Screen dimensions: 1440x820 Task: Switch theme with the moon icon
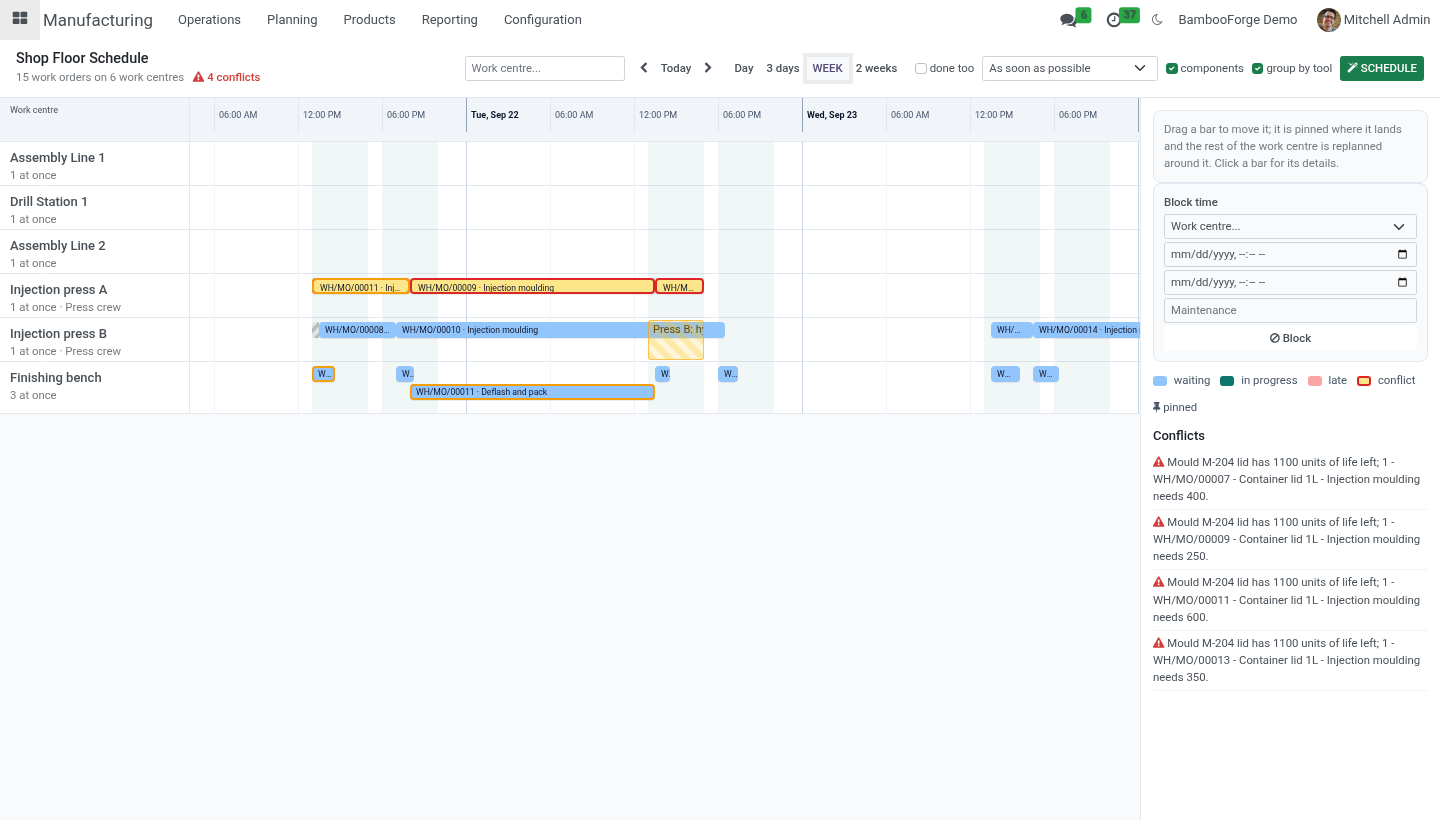(1157, 20)
